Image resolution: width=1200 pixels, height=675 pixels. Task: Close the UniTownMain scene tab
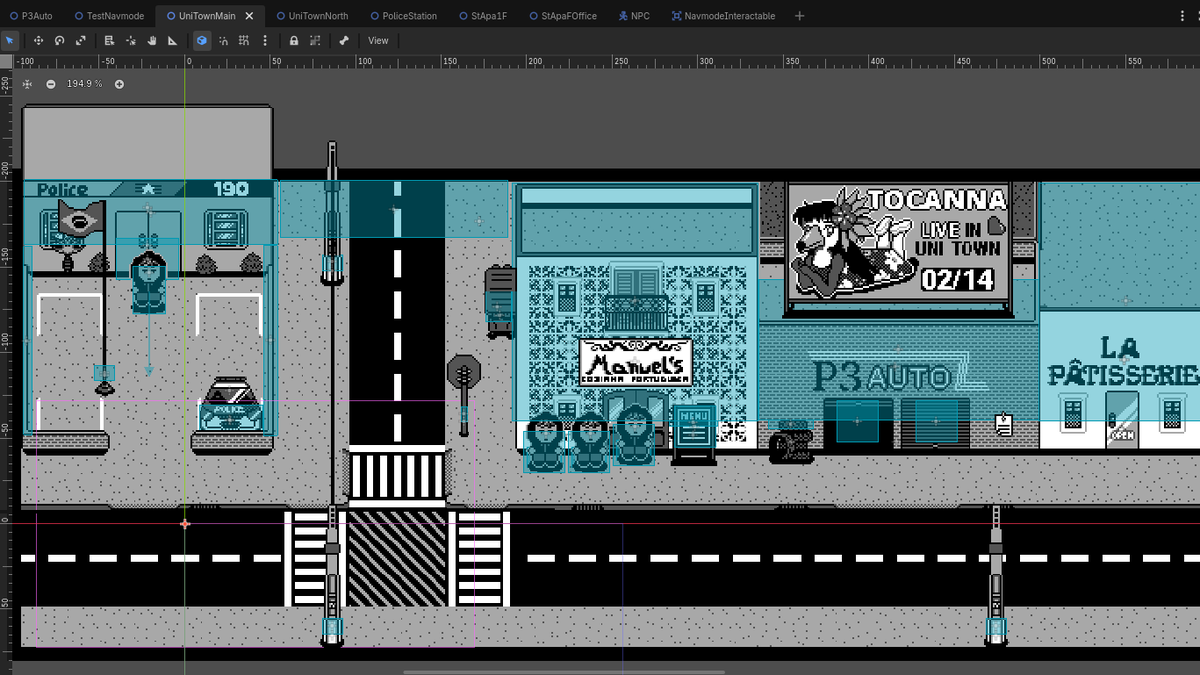(x=249, y=16)
